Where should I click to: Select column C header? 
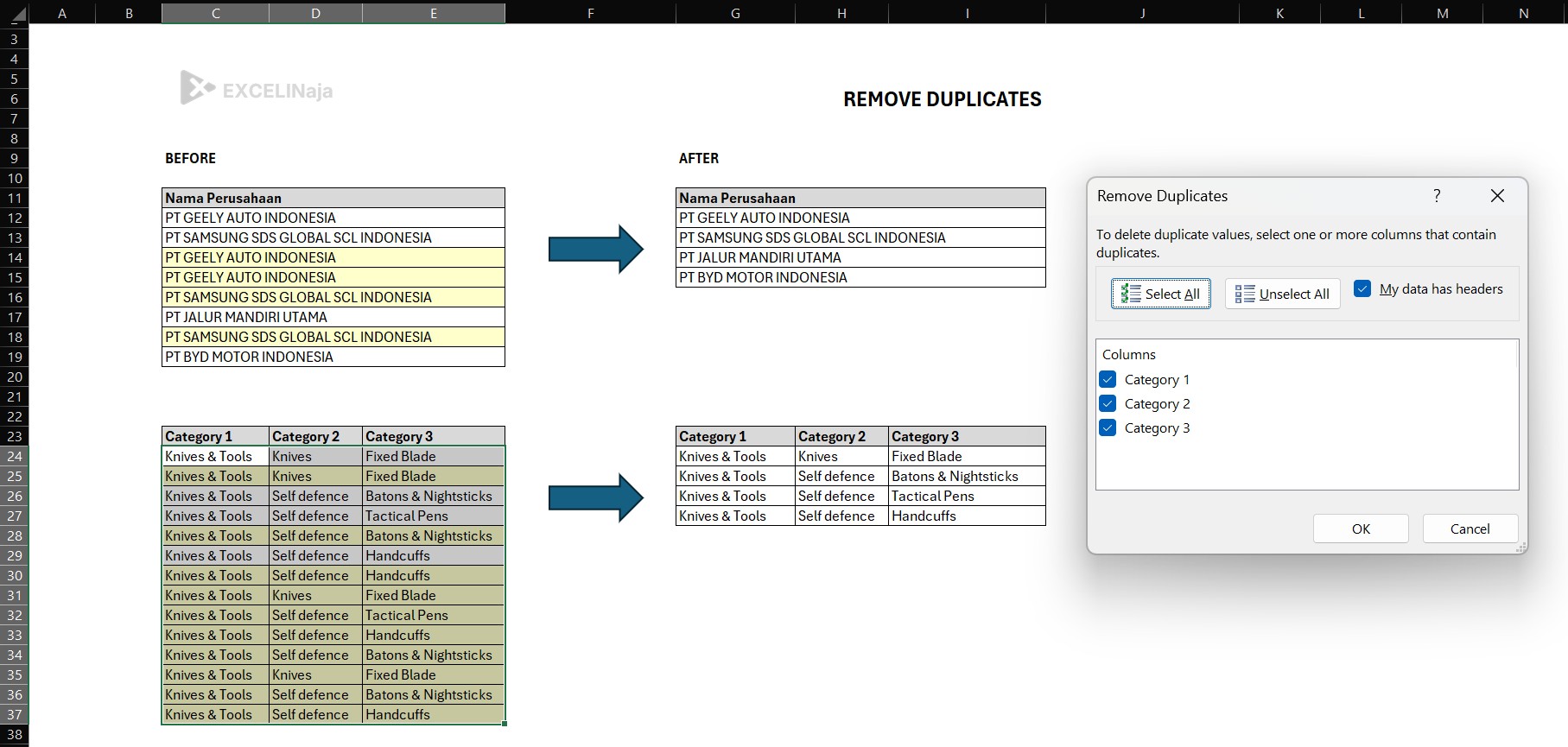coord(215,13)
